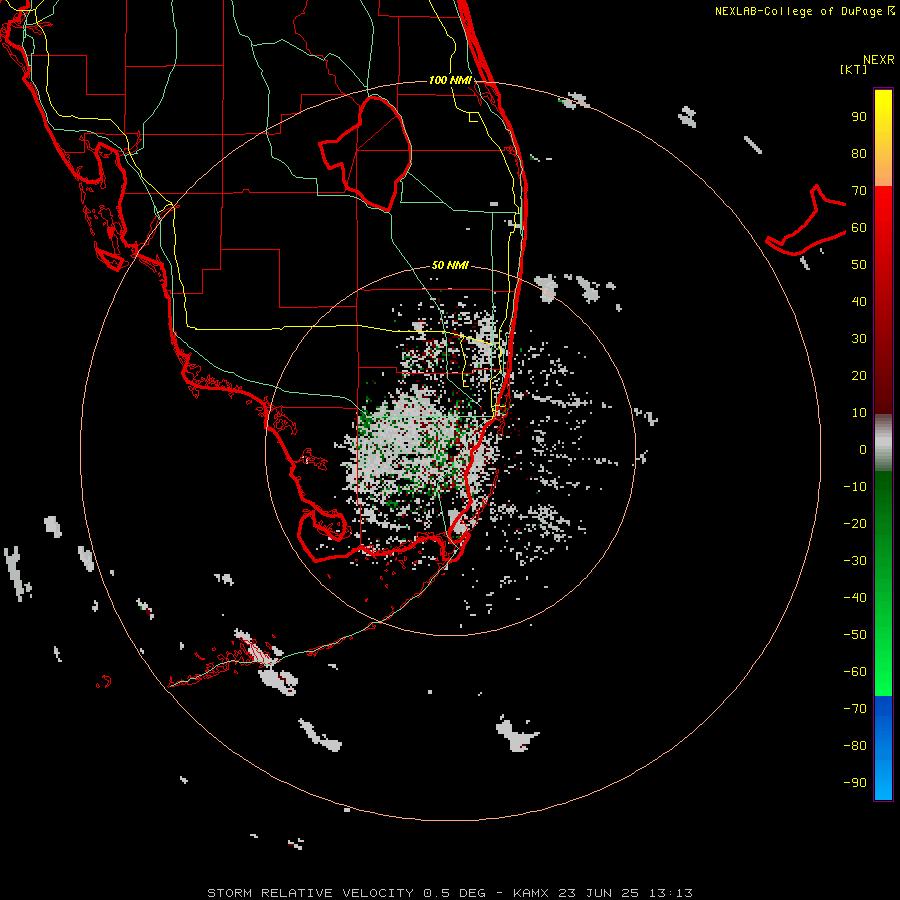The image size is (900, 900).
Task: Click the Bahamas island outline at right
Action: [806, 221]
